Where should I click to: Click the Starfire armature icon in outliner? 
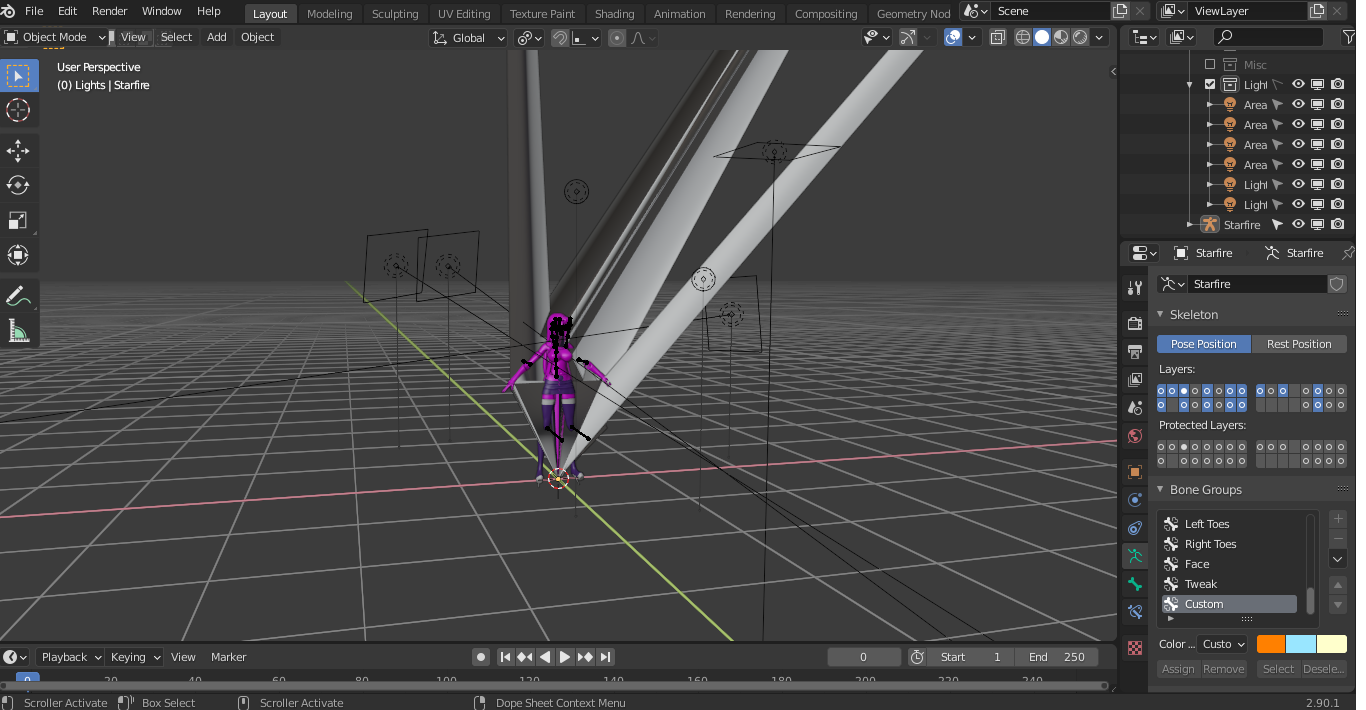coord(1209,225)
